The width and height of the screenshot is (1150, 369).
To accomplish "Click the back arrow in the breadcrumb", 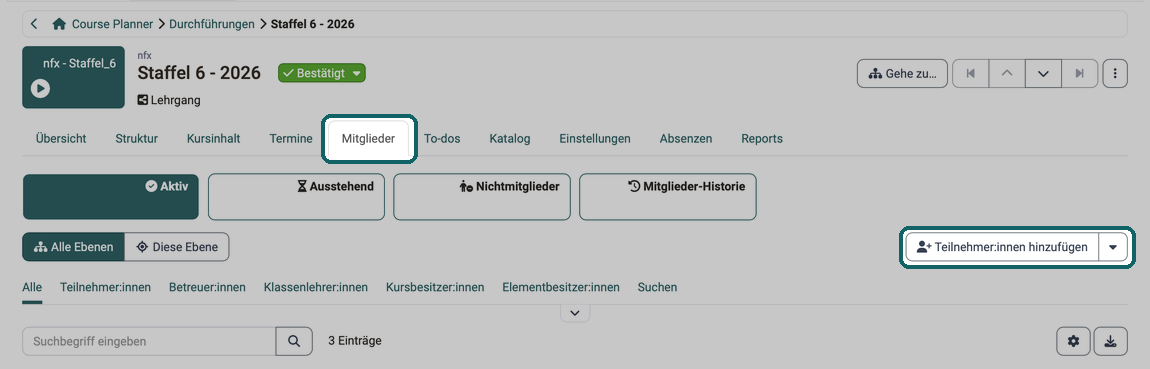I will coord(34,24).
